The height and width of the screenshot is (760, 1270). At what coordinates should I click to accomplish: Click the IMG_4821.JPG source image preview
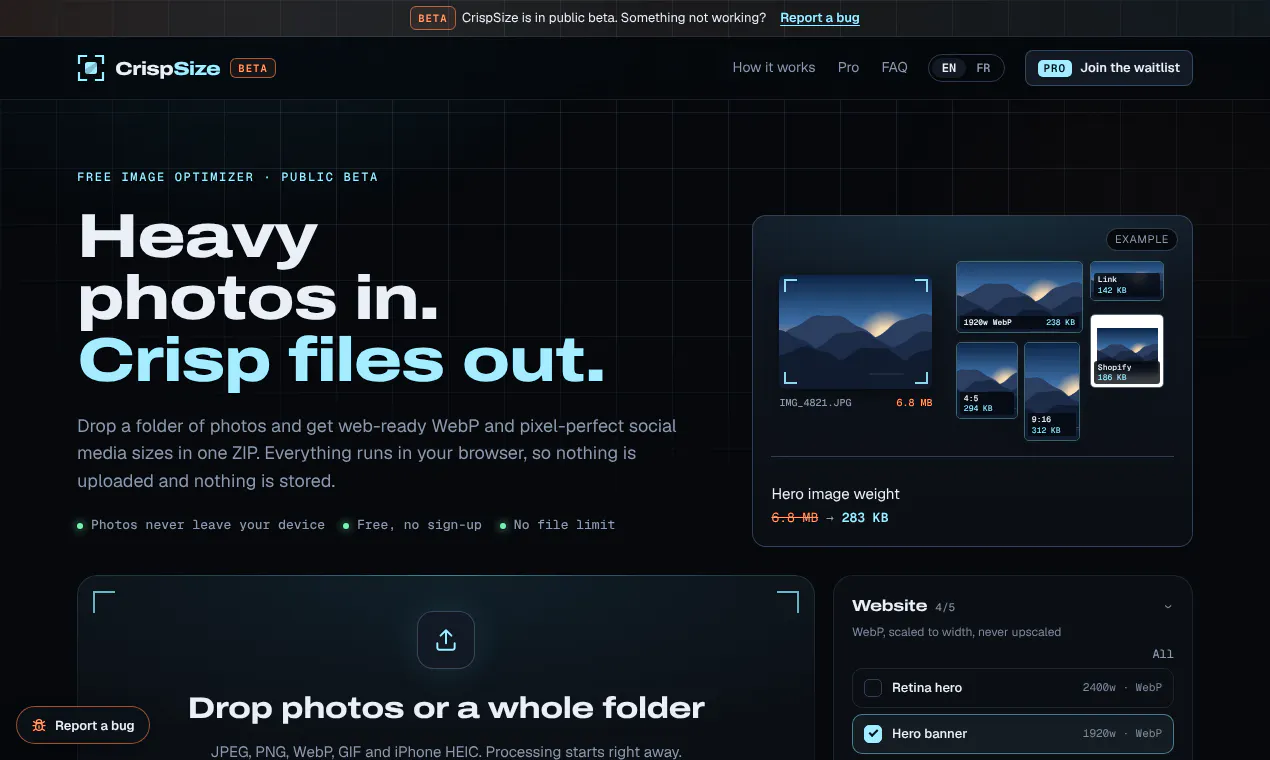click(855, 332)
